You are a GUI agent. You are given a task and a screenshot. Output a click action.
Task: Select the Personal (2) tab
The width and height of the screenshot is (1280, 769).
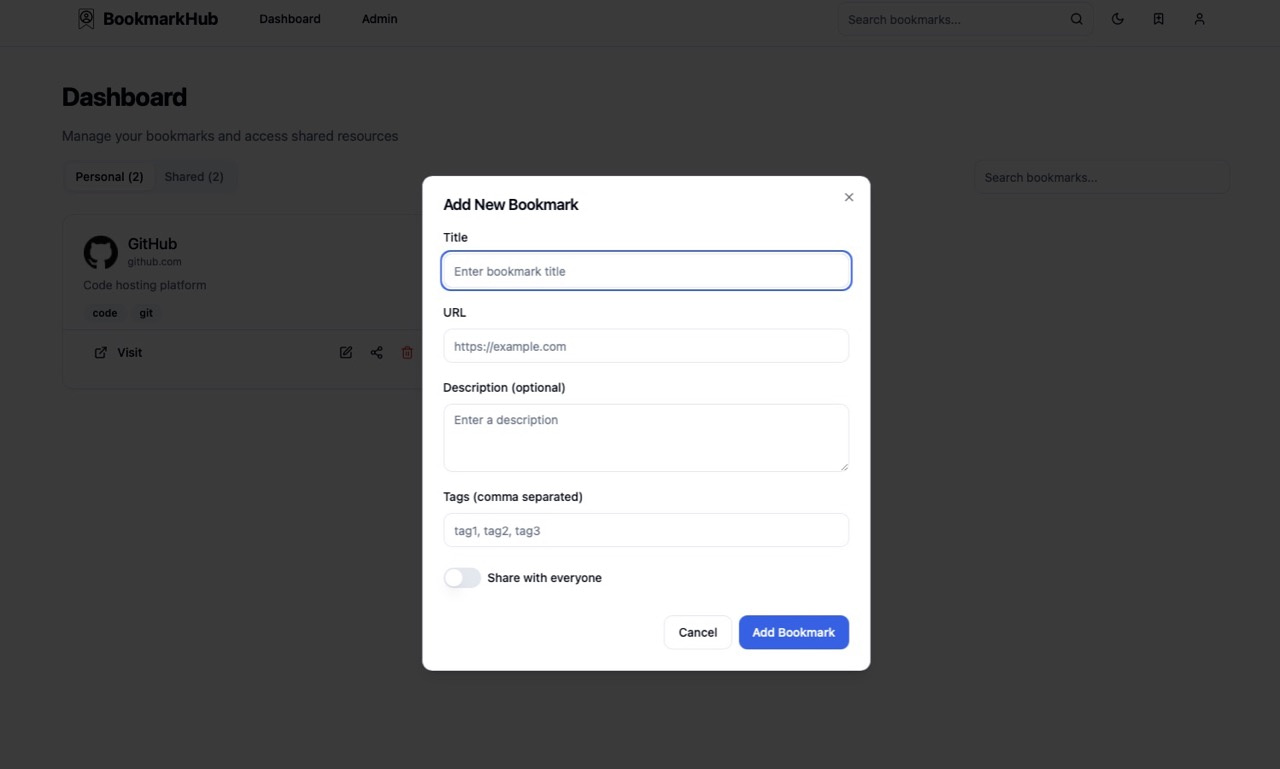point(110,177)
